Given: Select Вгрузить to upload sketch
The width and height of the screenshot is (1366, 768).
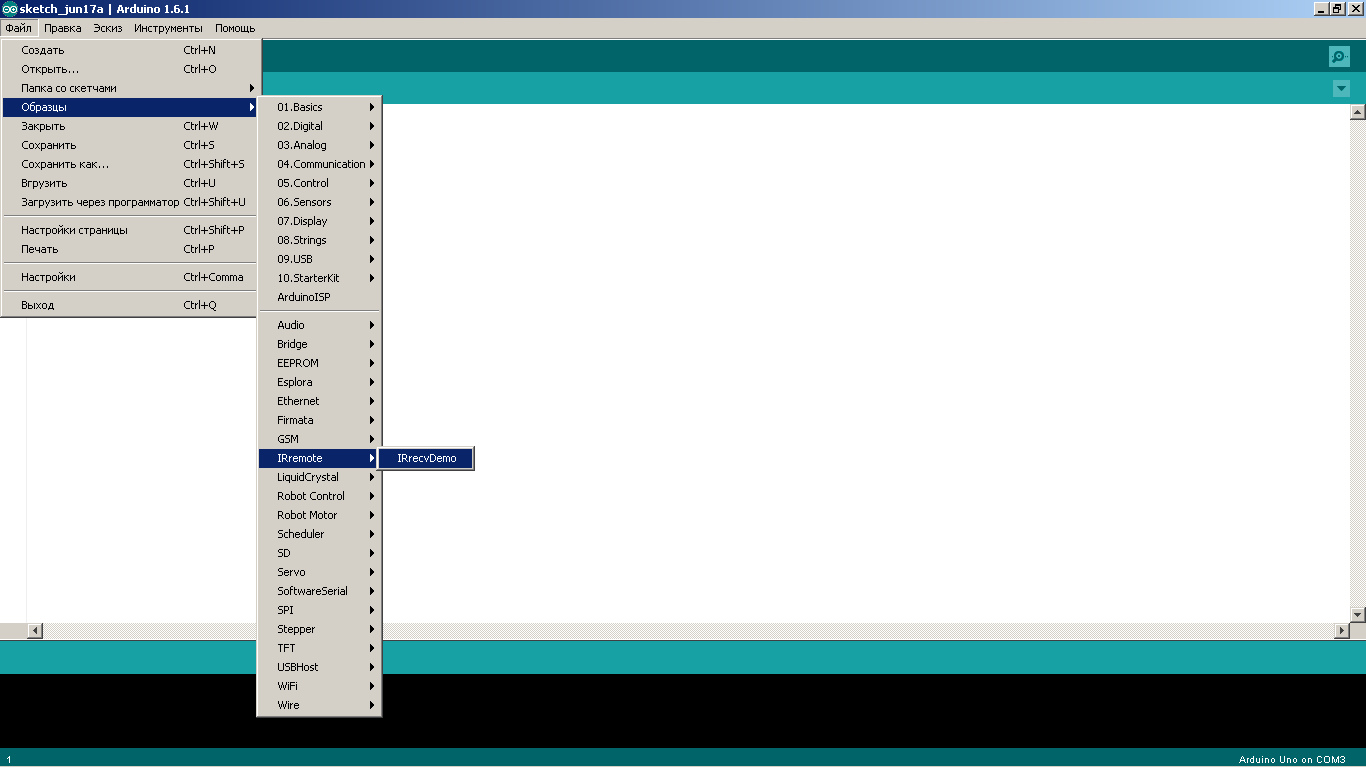Looking at the screenshot, I should click(130, 183).
